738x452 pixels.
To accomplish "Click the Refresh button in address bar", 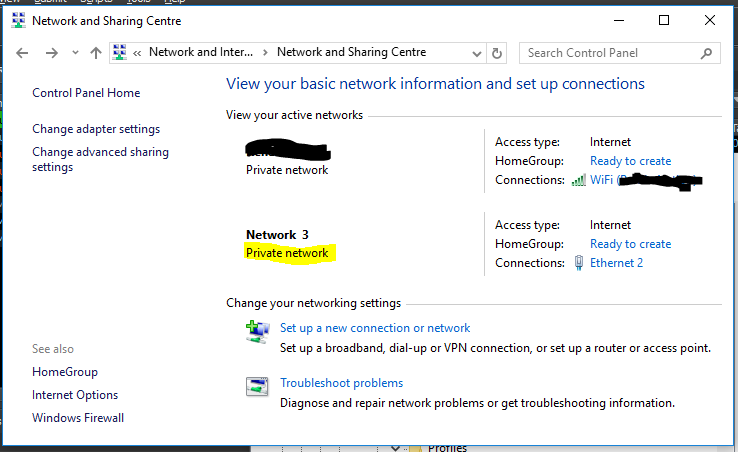I will (498, 53).
